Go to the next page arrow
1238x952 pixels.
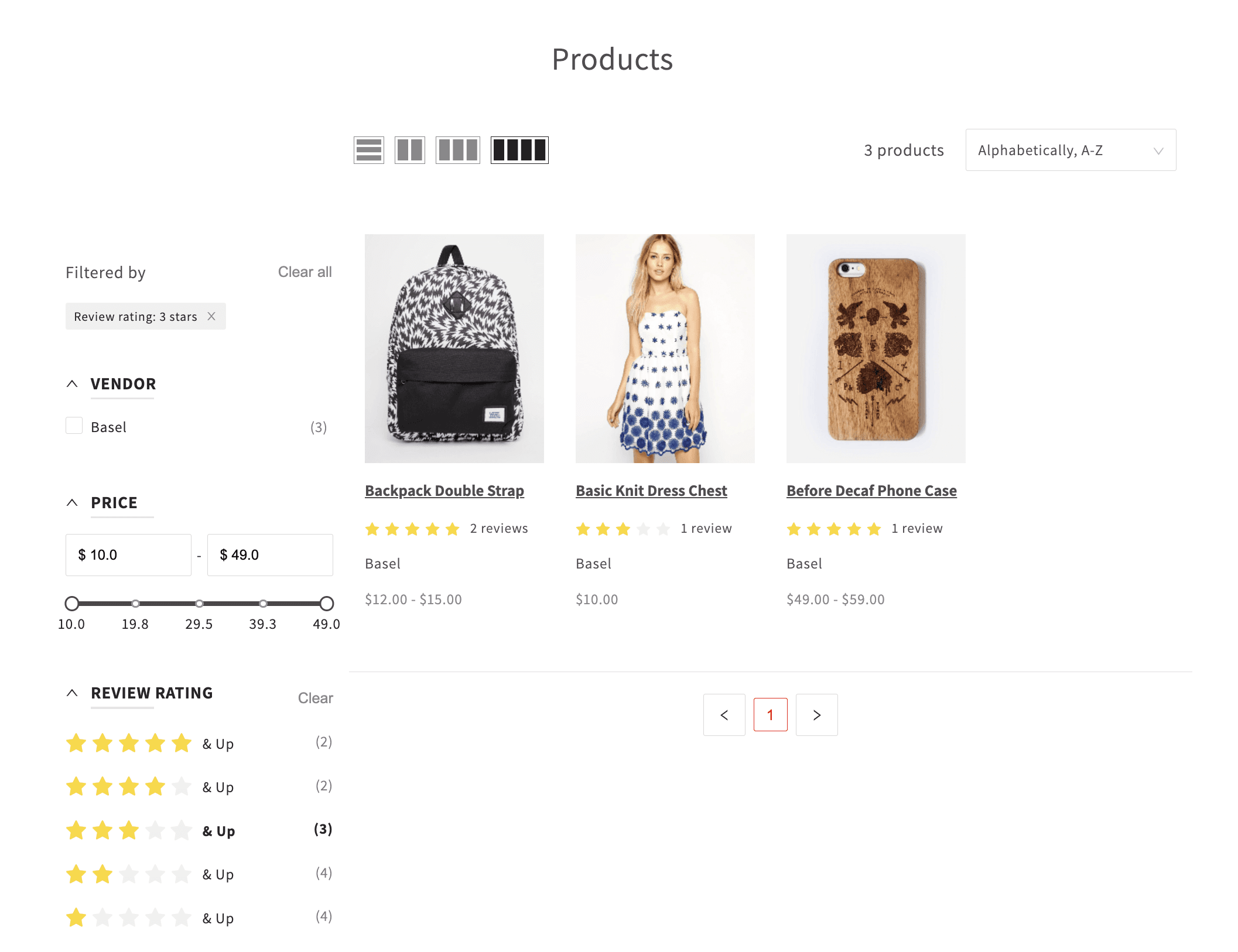[x=816, y=715]
